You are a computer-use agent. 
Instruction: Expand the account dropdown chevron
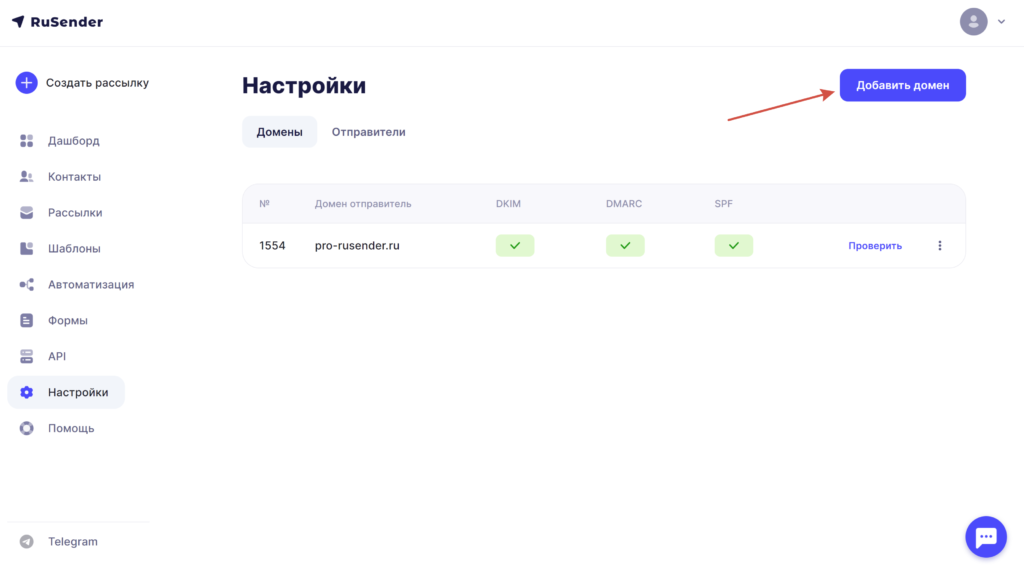(1001, 22)
